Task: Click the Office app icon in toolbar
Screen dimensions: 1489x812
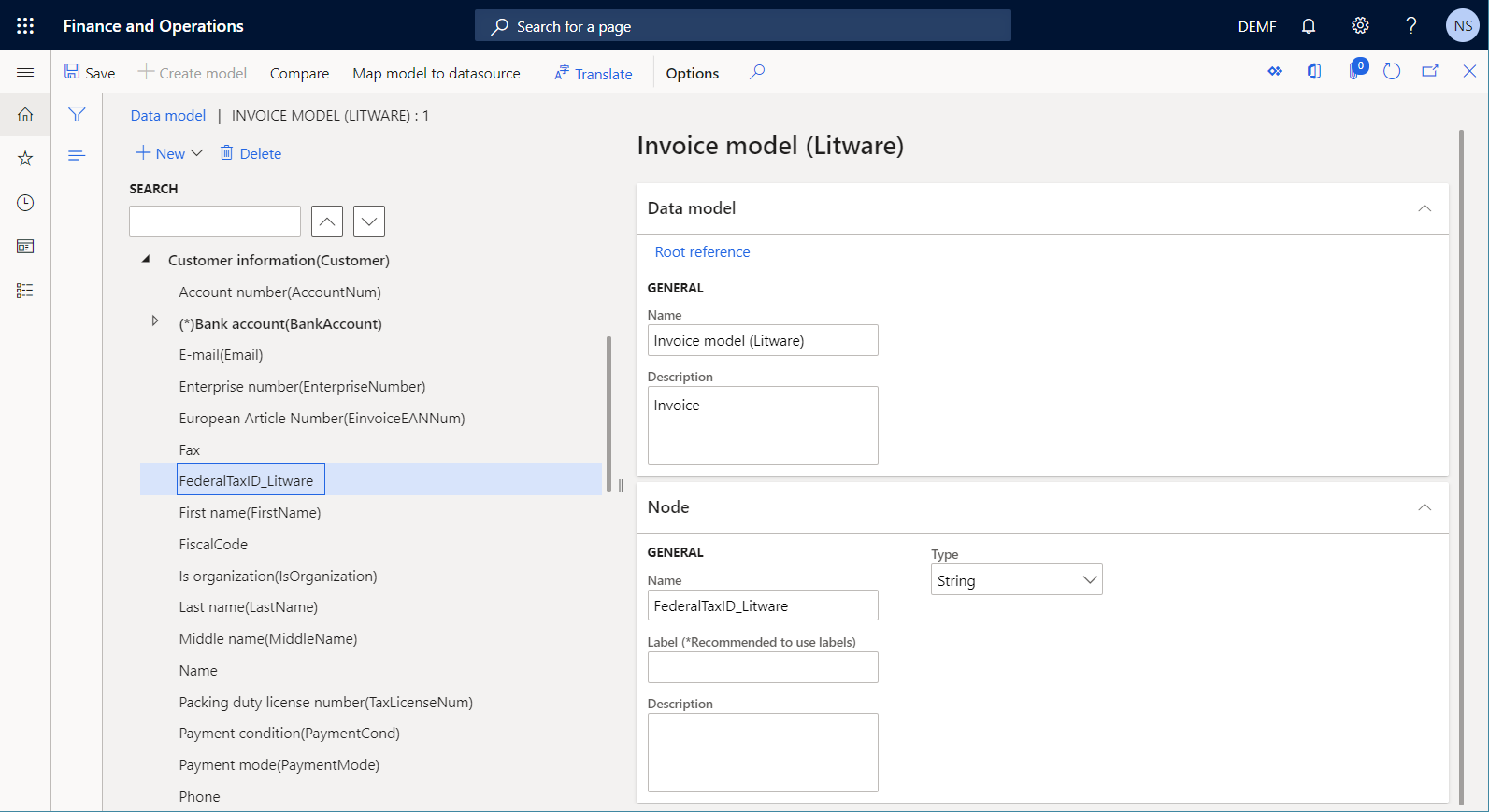Action: tap(1314, 72)
